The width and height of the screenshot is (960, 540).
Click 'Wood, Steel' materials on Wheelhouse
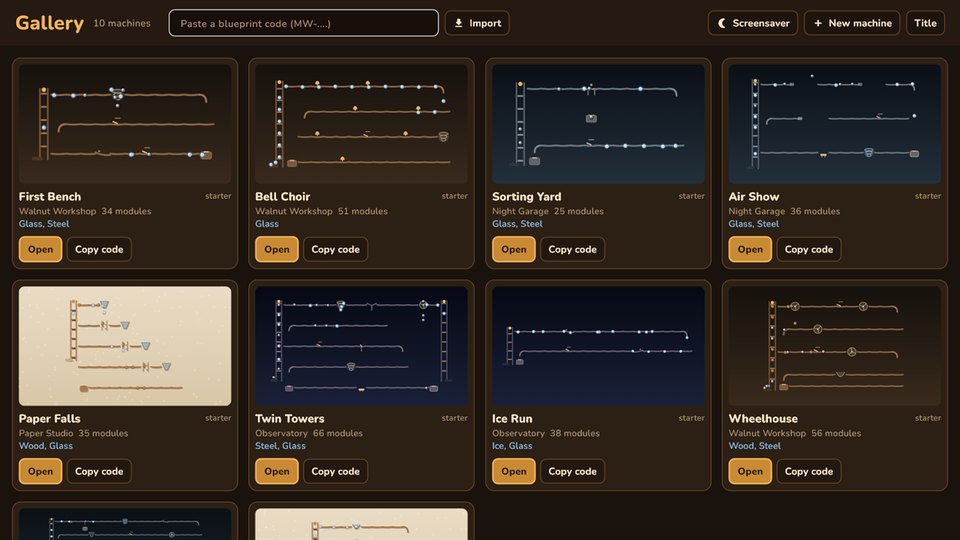click(x=754, y=446)
